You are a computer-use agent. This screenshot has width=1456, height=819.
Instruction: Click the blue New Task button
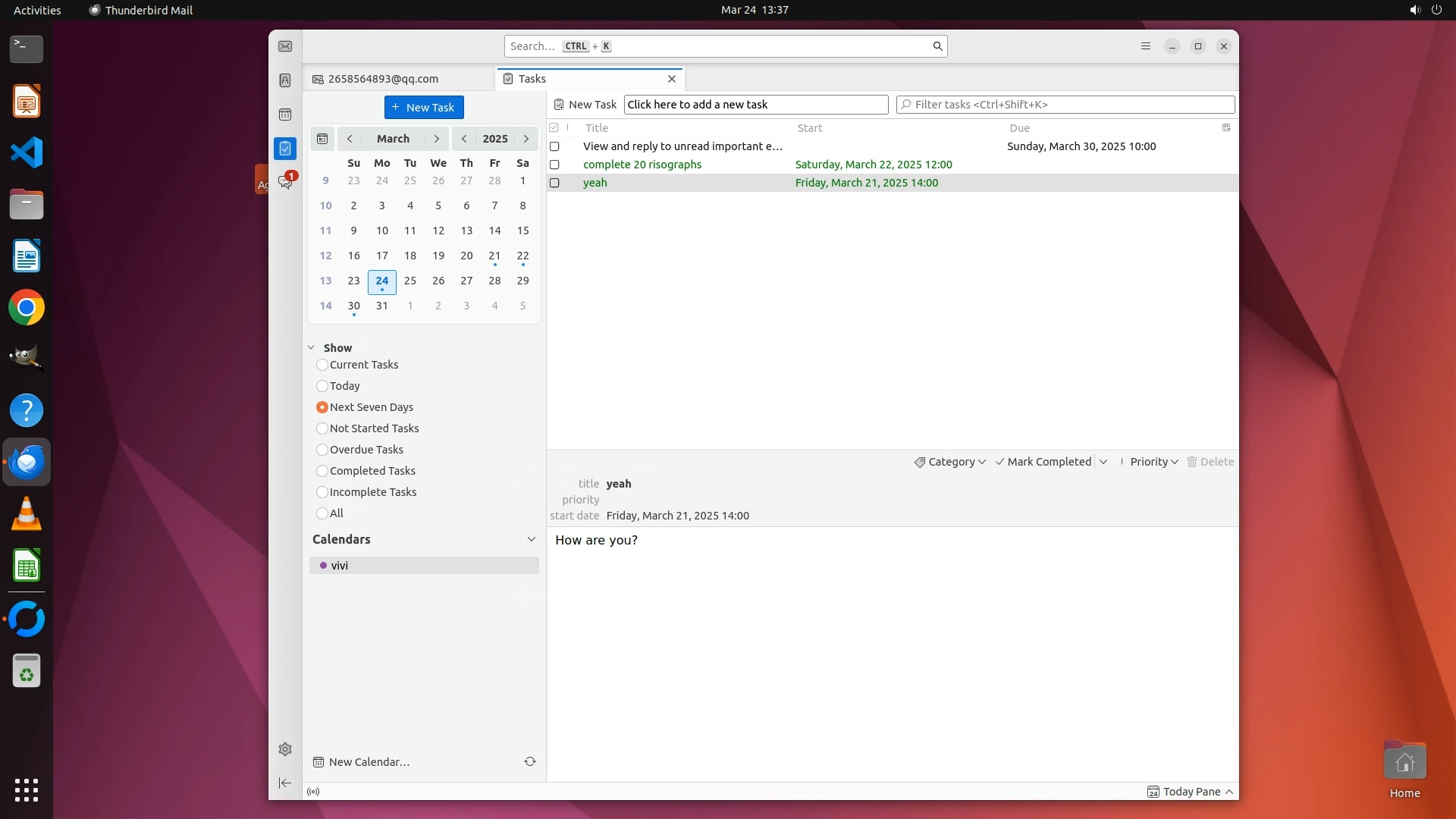[x=424, y=107]
